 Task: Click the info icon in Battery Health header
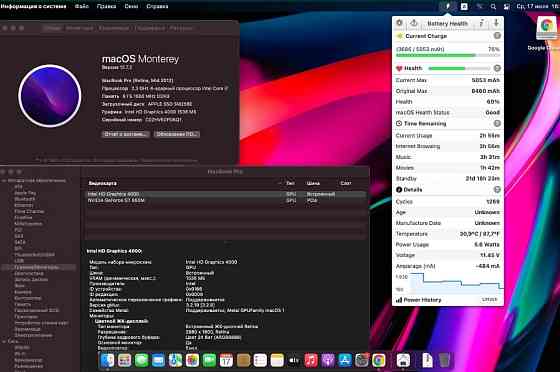click(481, 23)
